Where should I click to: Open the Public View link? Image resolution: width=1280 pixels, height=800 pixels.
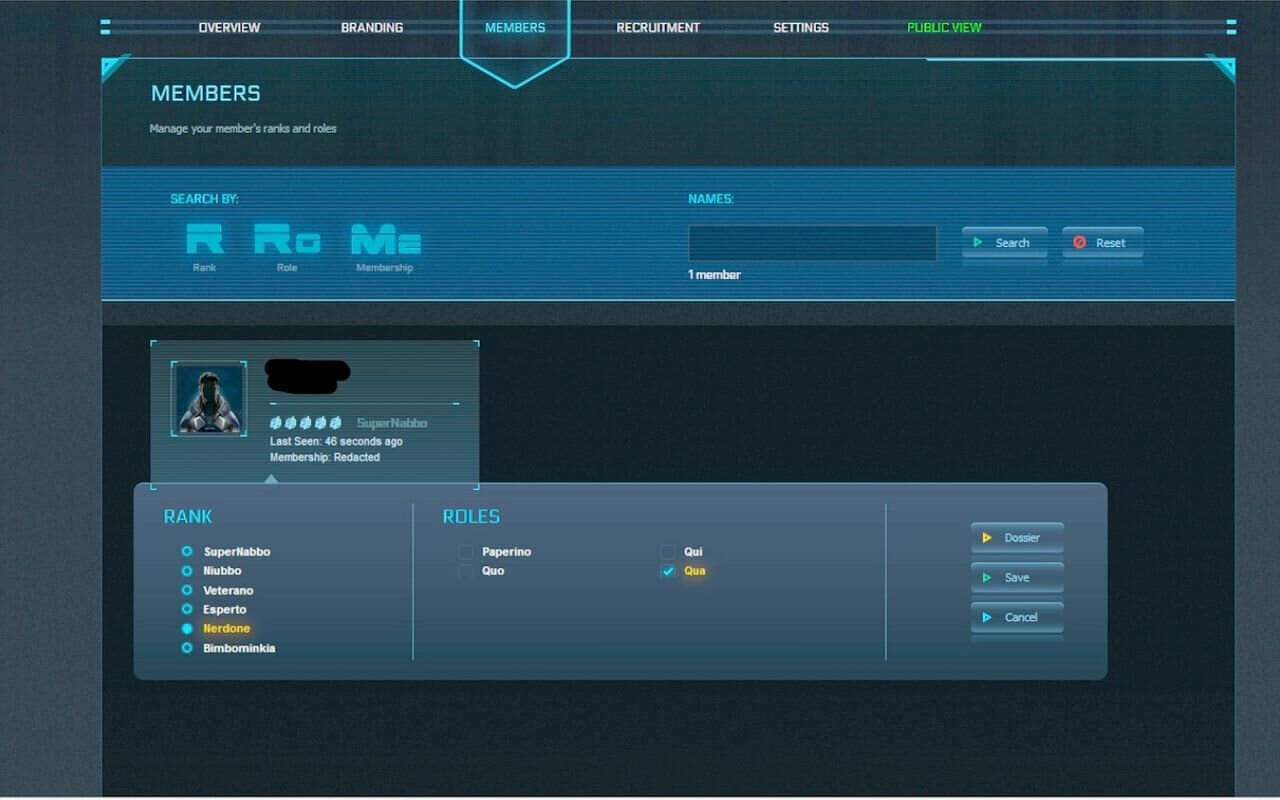(x=944, y=28)
